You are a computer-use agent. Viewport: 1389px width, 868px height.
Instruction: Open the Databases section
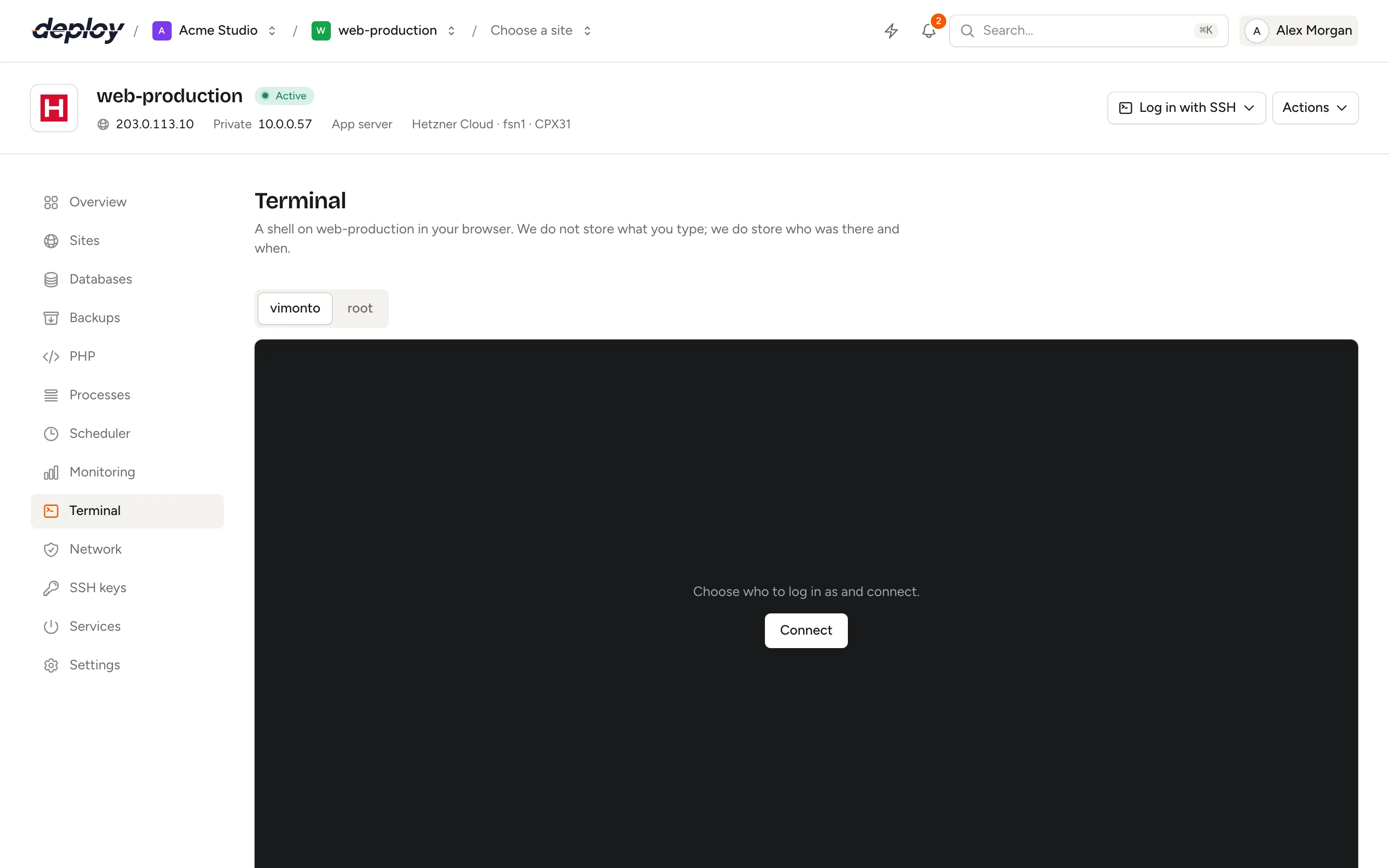coord(127,279)
